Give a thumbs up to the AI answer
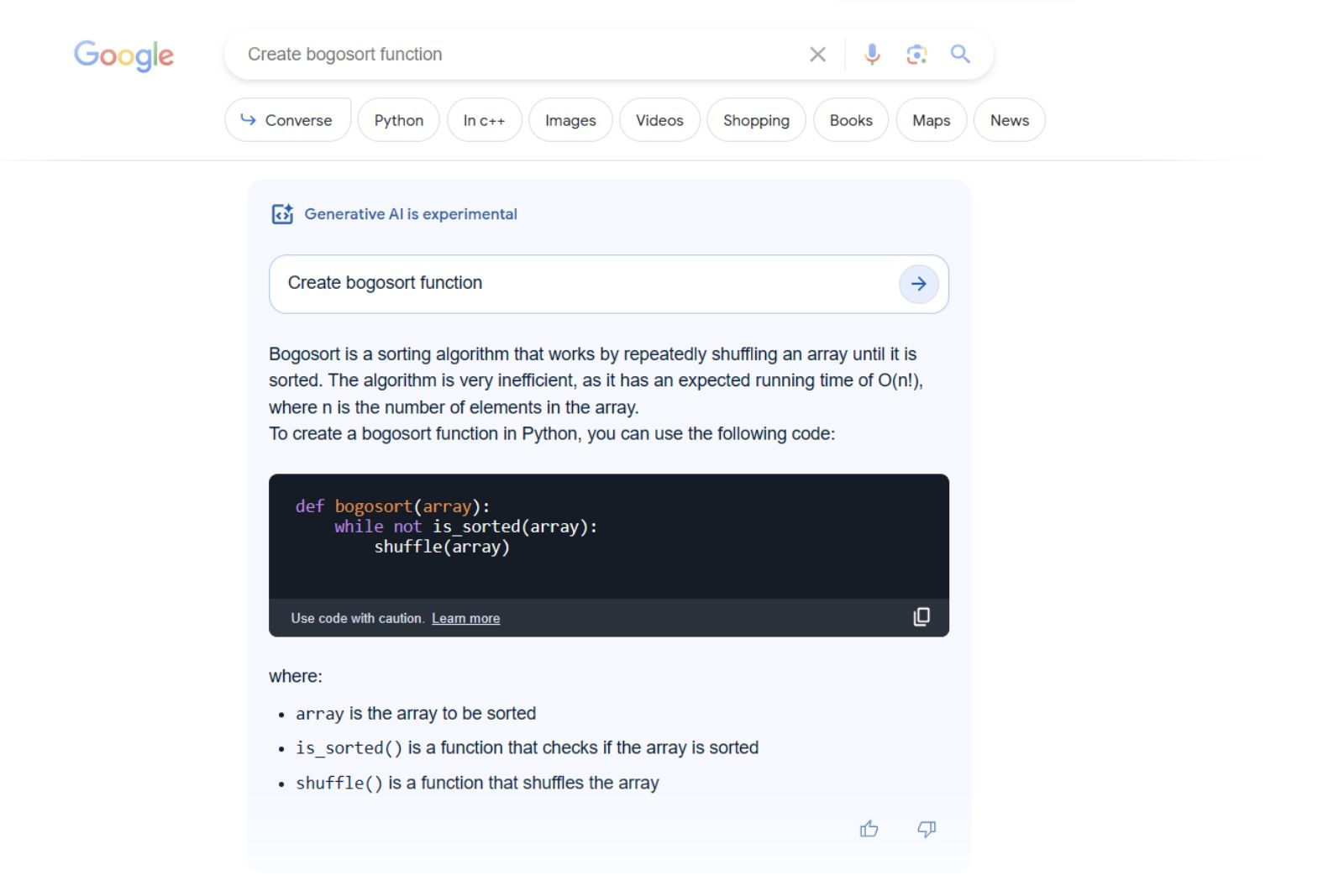Viewport: 1344px width, 896px height. tap(869, 830)
